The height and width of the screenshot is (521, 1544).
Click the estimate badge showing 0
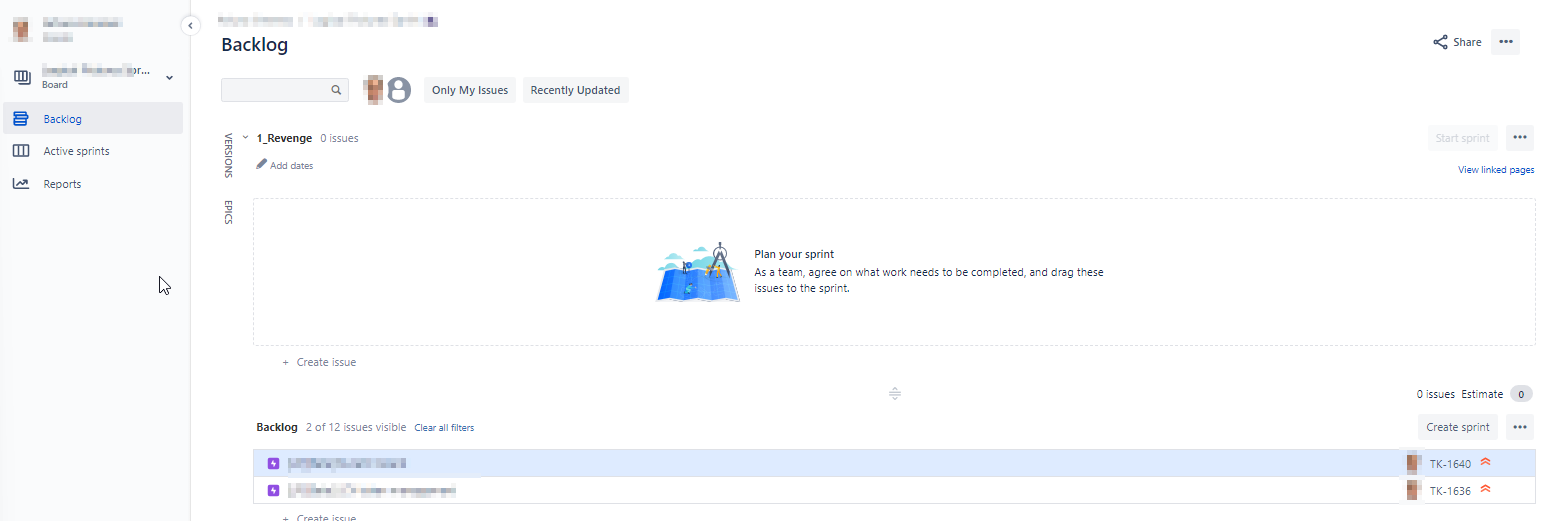(x=1521, y=394)
